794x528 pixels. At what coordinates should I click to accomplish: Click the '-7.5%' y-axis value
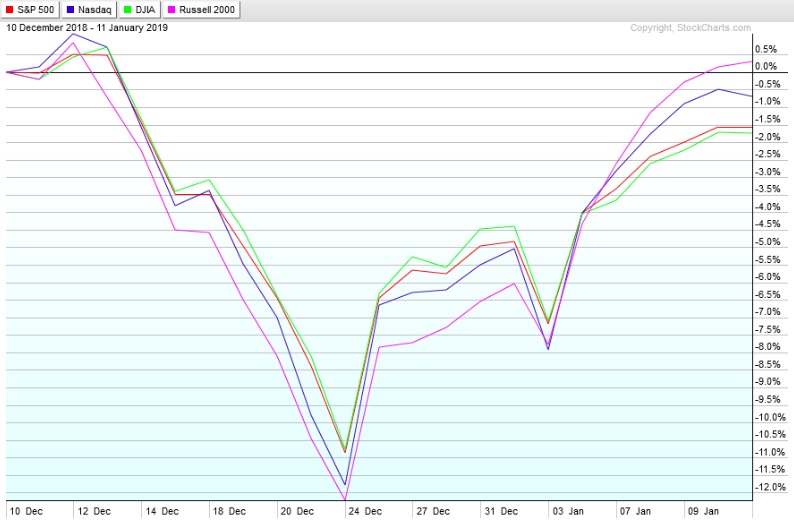tap(768, 330)
